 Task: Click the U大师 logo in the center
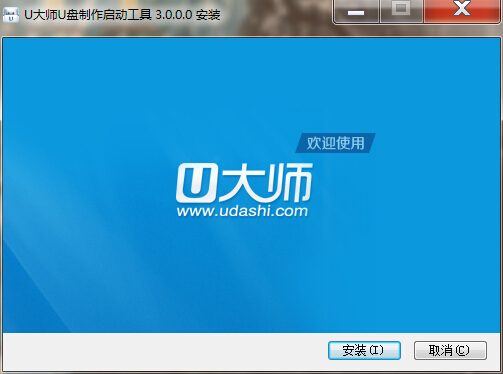click(244, 183)
